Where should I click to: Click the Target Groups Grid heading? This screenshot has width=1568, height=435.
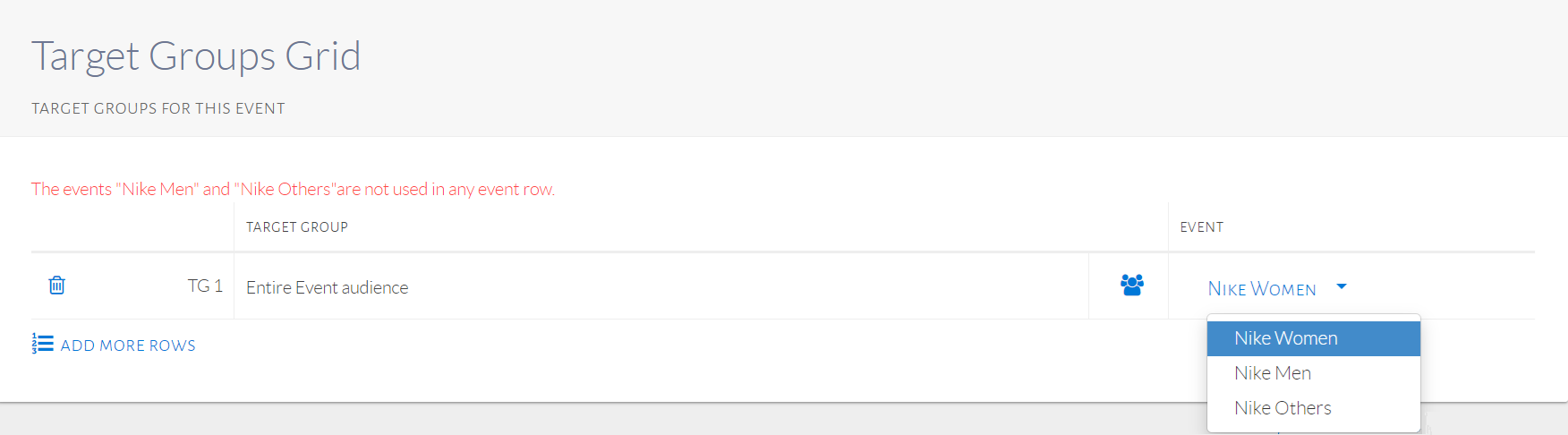196,55
